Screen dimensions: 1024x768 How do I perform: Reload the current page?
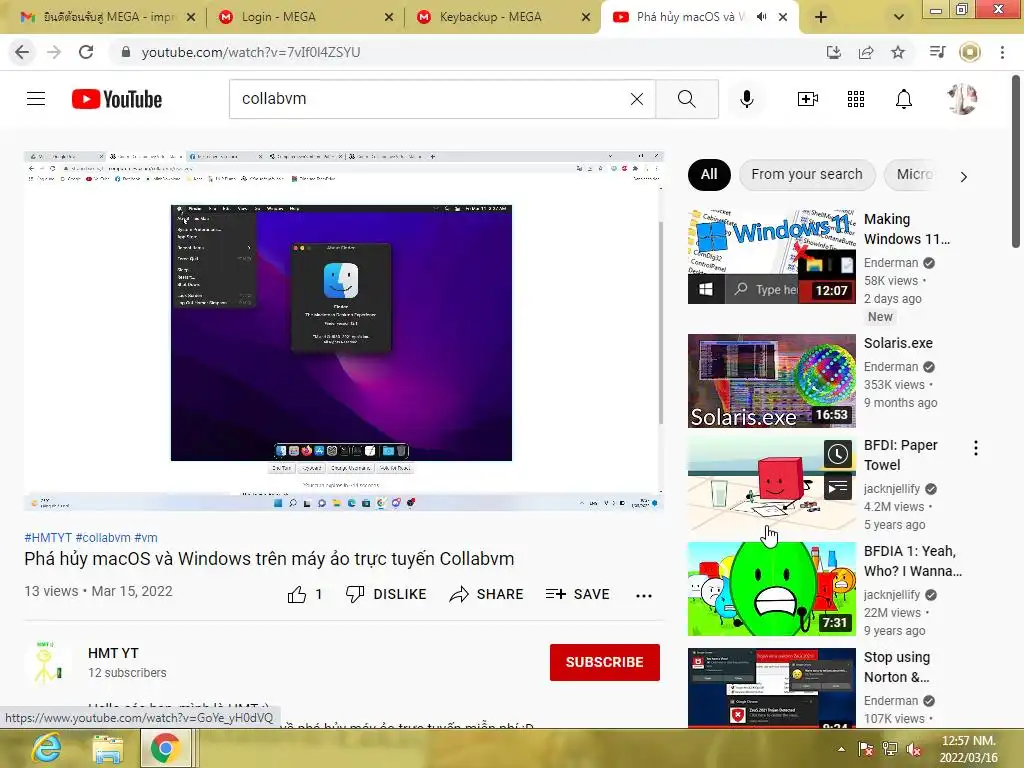click(86, 52)
